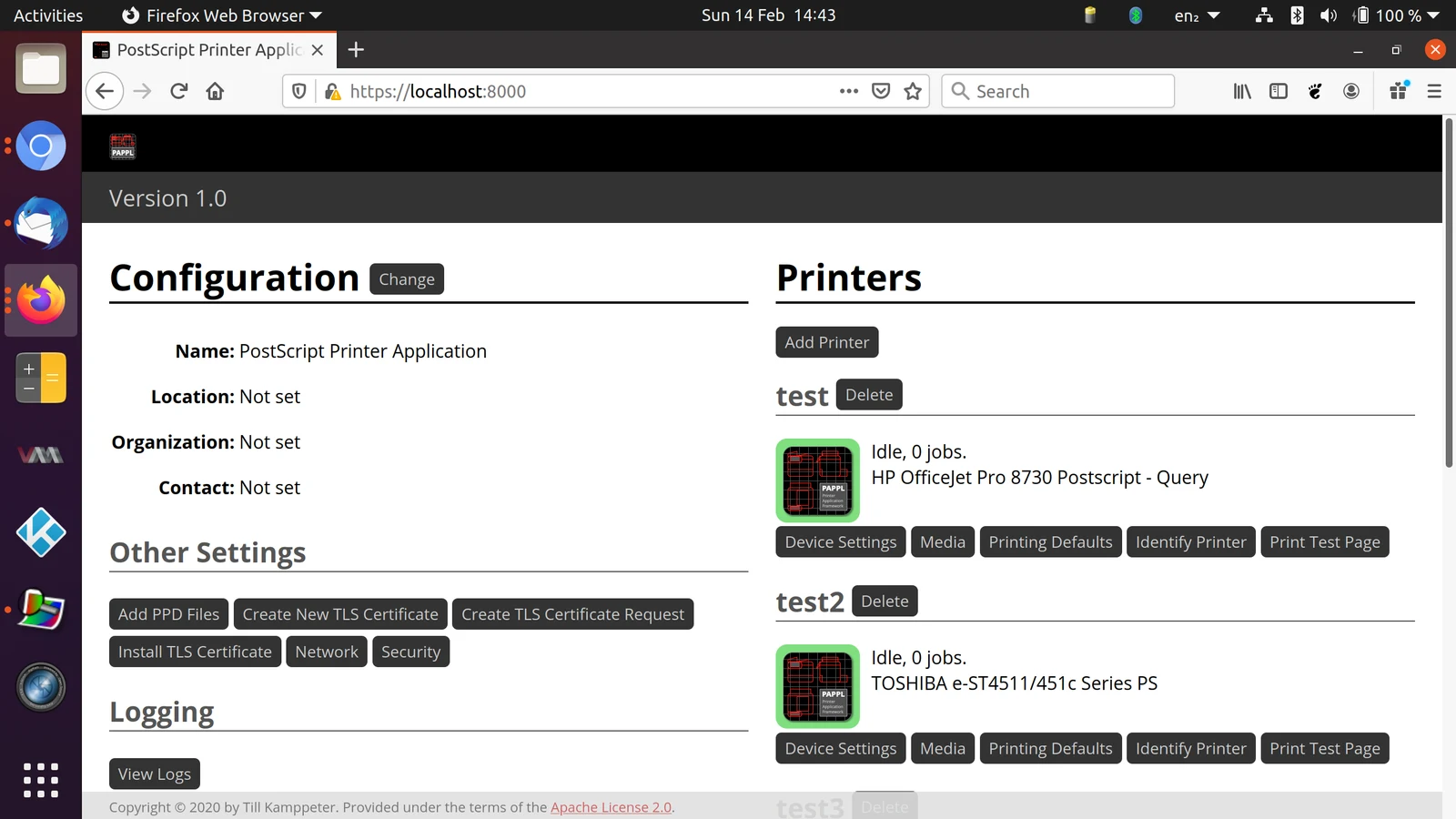The image size is (1456, 819).
Task: Click the PAPPL logo in page header
Action: [x=123, y=146]
